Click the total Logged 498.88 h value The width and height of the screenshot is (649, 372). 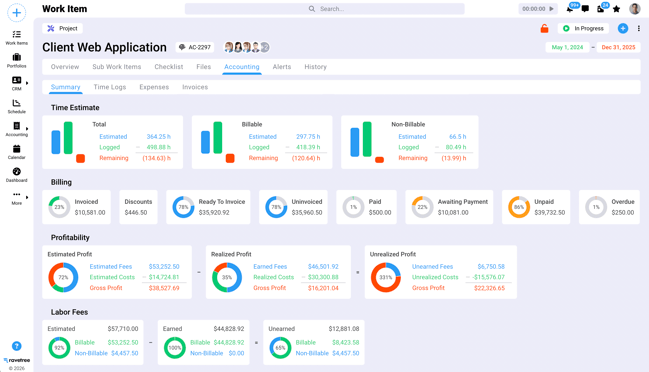[x=159, y=147]
